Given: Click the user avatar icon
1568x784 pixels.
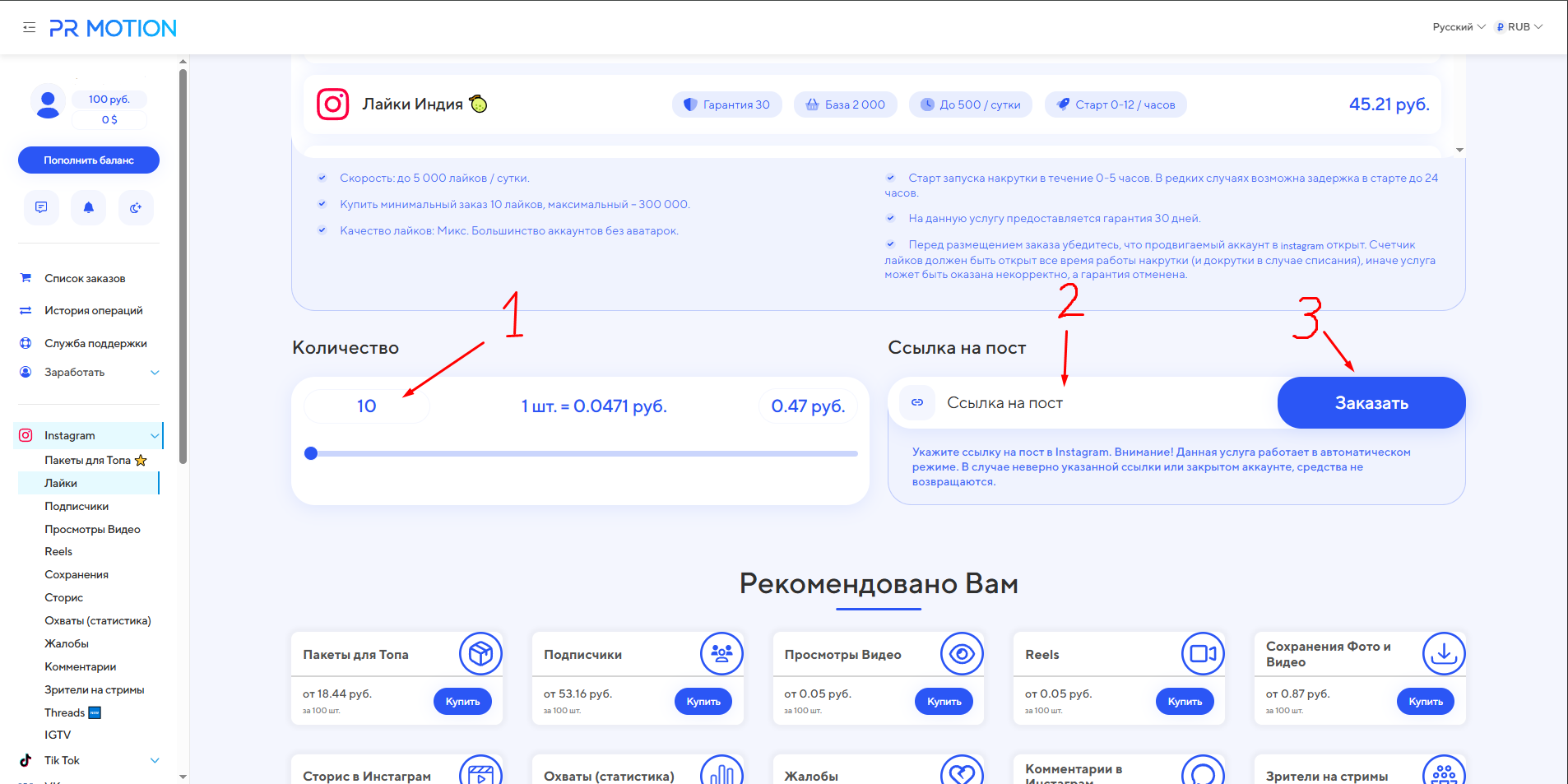Looking at the screenshot, I should (48, 102).
